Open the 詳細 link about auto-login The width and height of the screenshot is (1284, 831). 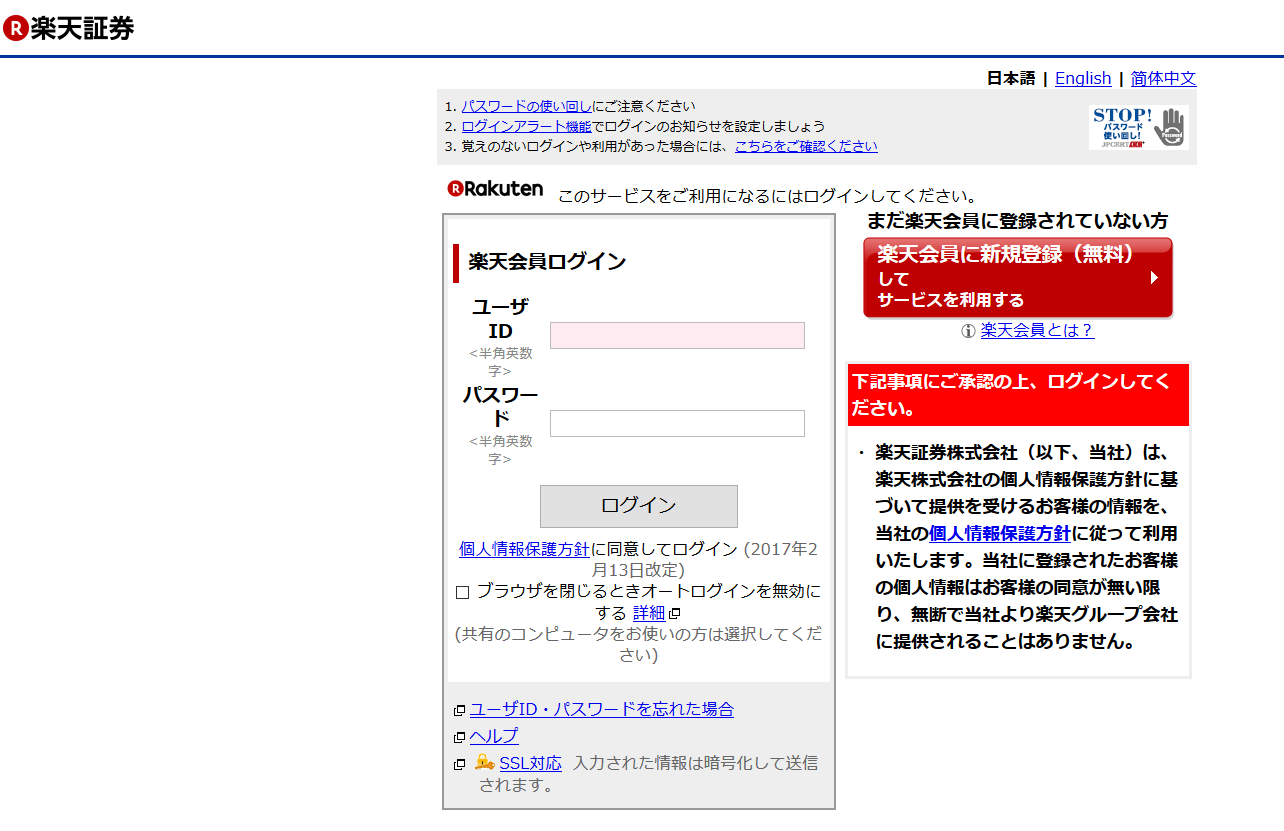point(649,613)
